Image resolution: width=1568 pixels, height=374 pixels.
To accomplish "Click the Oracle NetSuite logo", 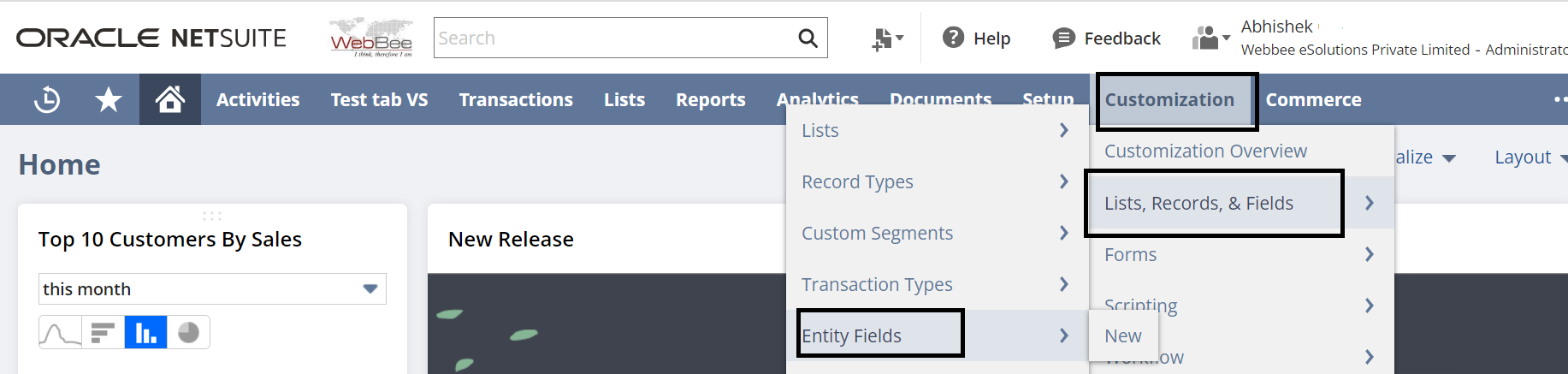I will (x=151, y=38).
